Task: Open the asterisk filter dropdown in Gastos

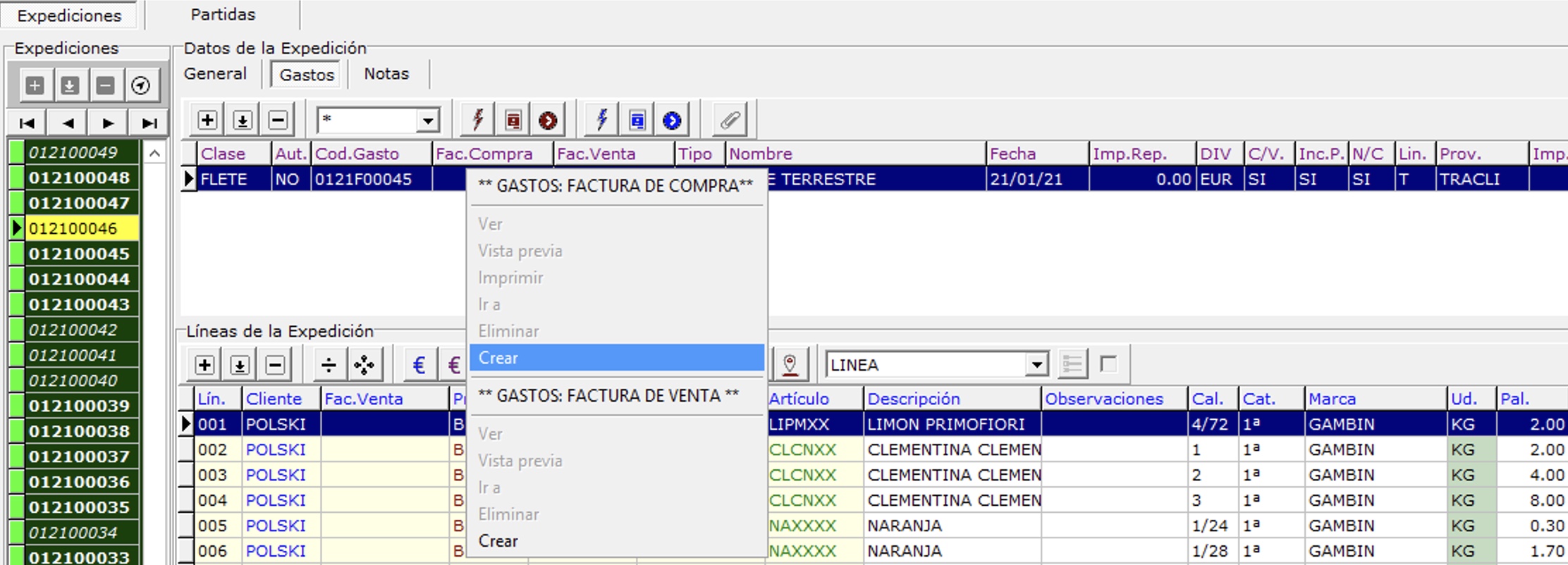Action: 427,120
